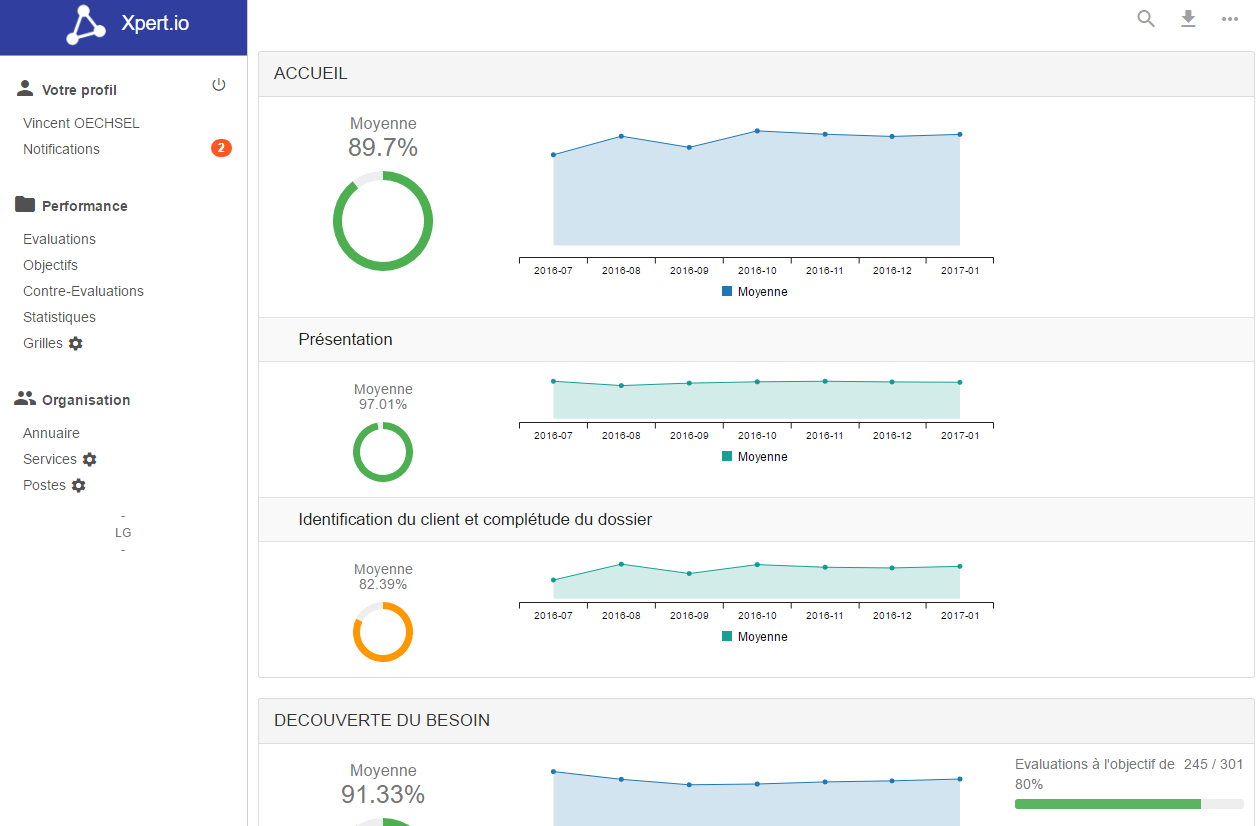Click the Xpert.io brand title
Image resolution: width=1259 pixels, height=826 pixels.
154,25
